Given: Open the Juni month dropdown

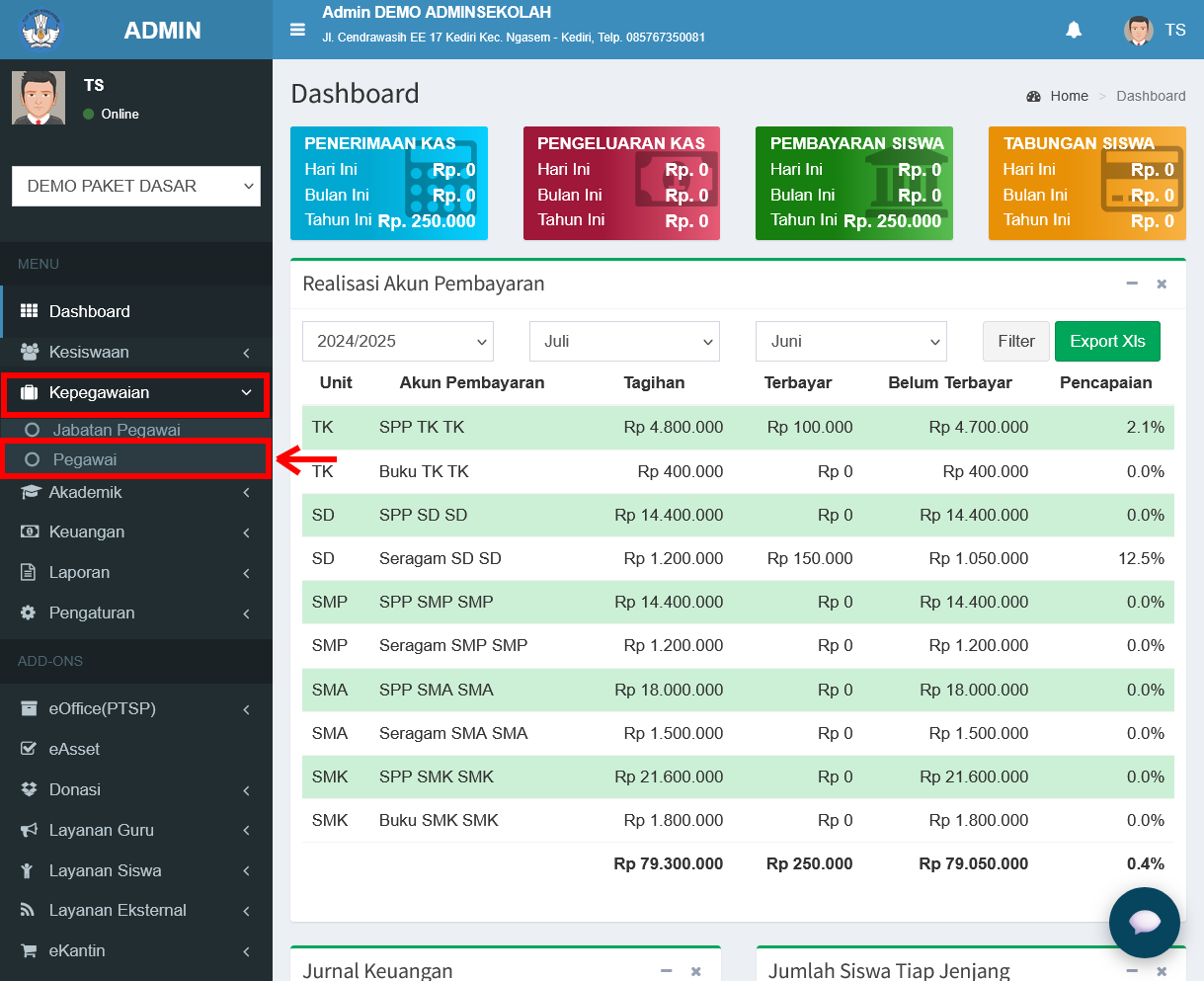Looking at the screenshot, I should 851,341.
